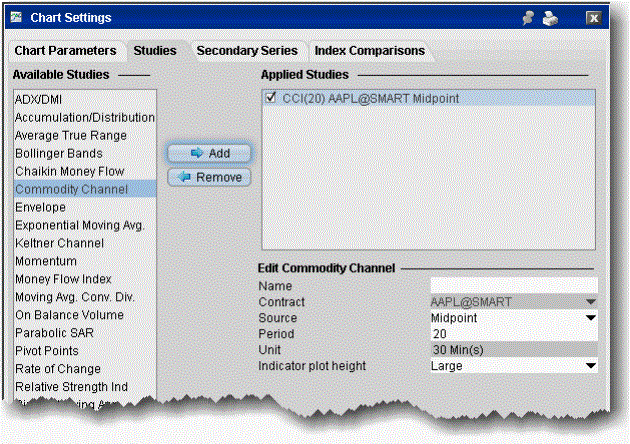Click the pin icon in title bar
Viewport: 630px width, 444px height.
[529, 18]
